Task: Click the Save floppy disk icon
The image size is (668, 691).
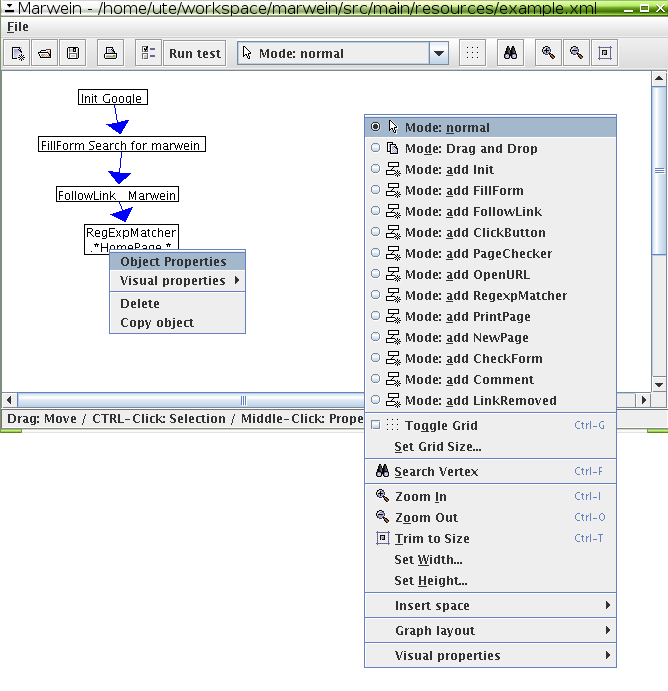Action: (73, 53)
